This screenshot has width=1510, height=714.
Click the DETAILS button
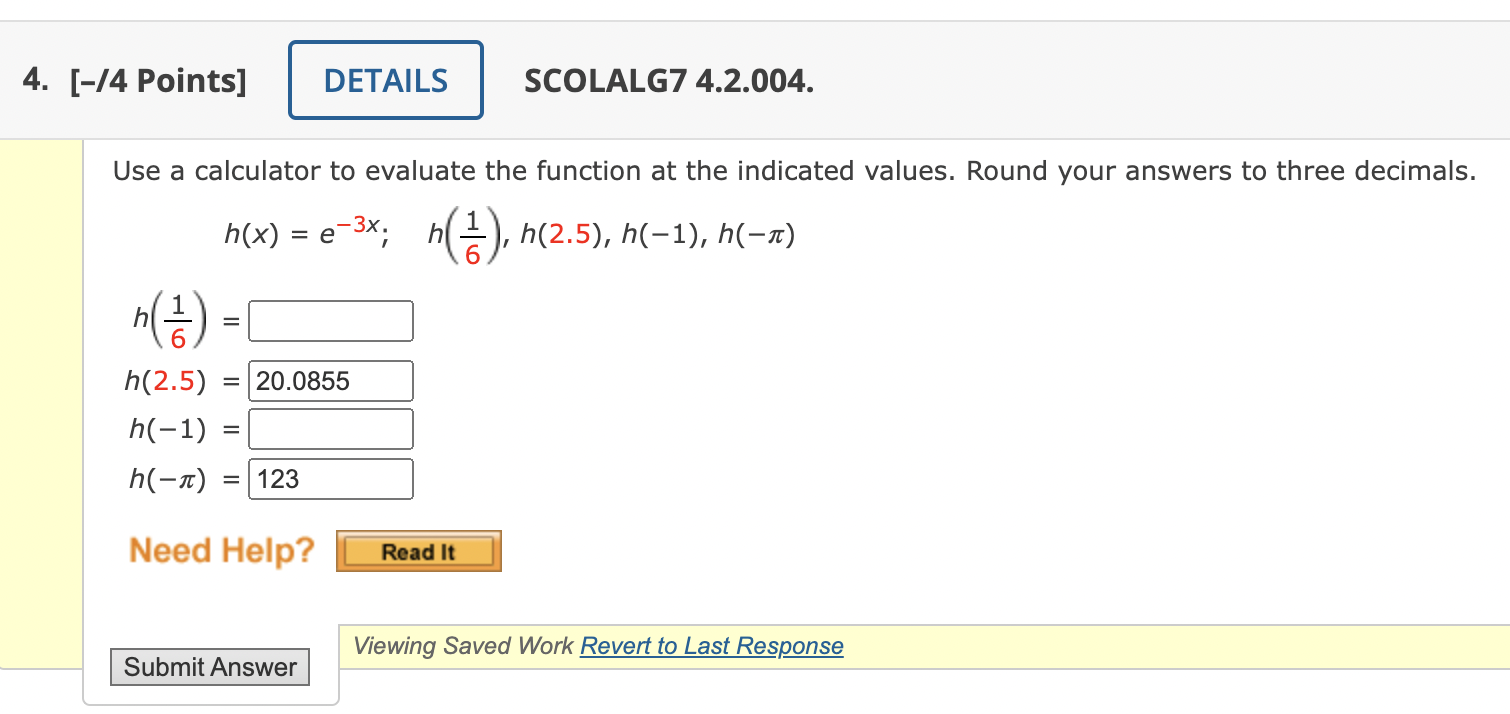pos(385,79)
